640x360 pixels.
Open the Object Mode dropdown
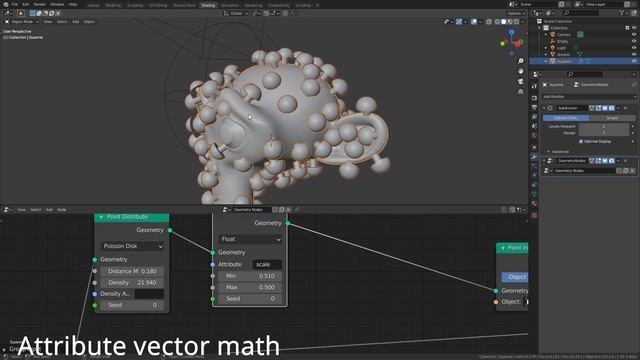coord(22,22)
